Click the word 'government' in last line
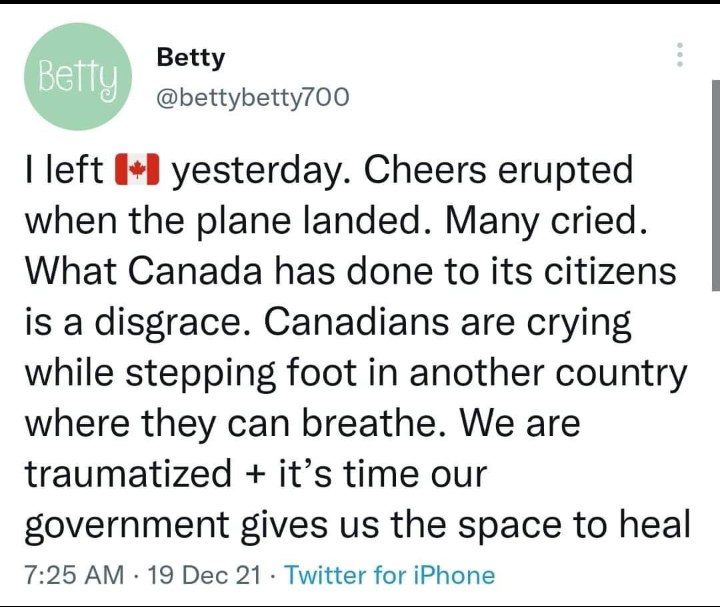Screen dimensions: 720x607 click(127, 526)
